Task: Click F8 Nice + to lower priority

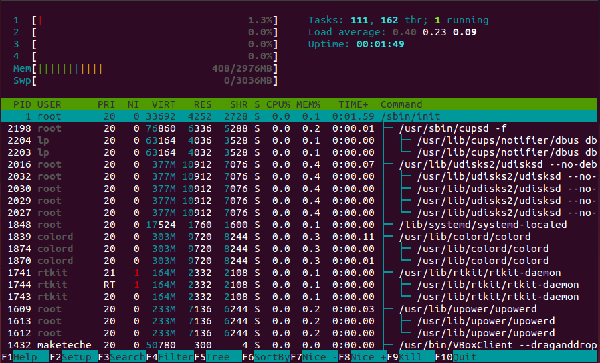Action: pyautogui.click(x=362, y=357)
